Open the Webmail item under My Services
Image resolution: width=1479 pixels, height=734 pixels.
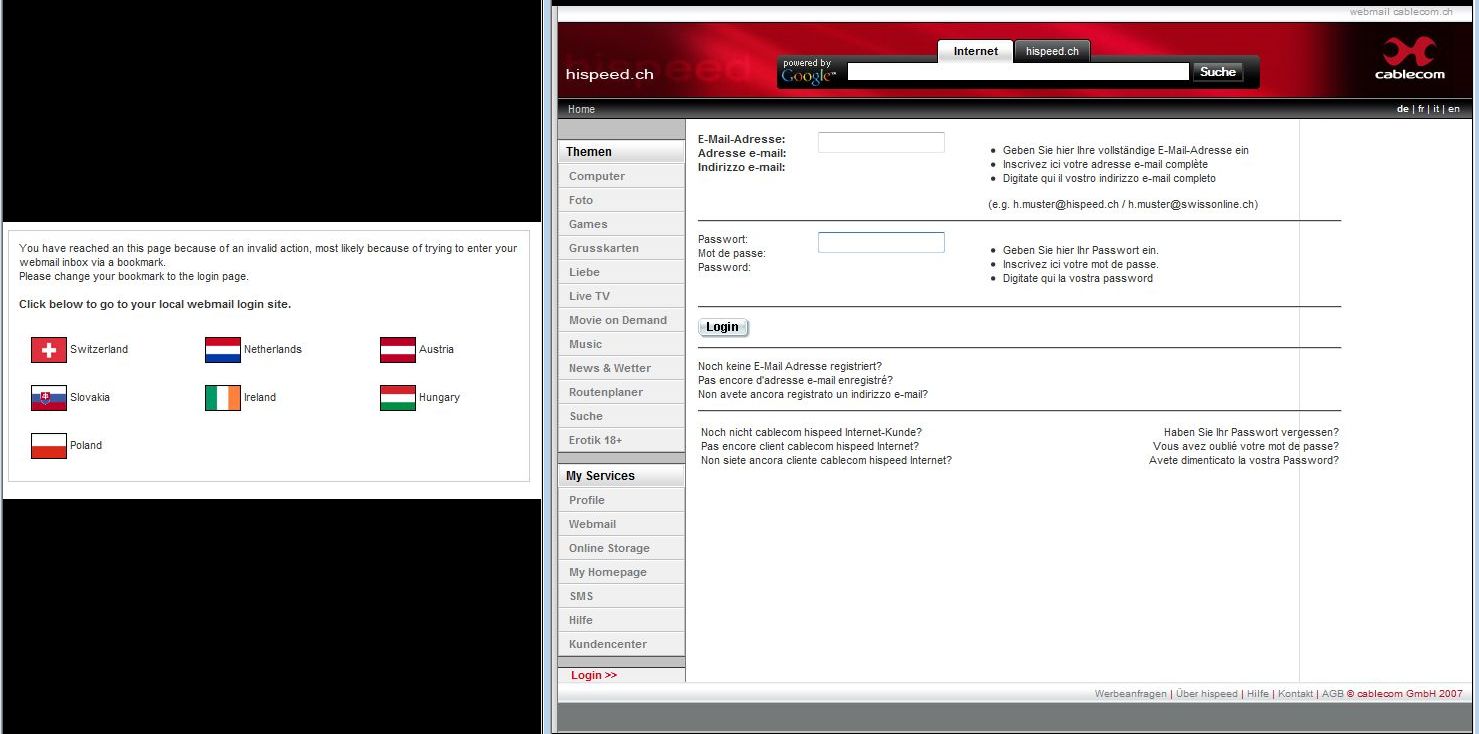tap(592, 524)
